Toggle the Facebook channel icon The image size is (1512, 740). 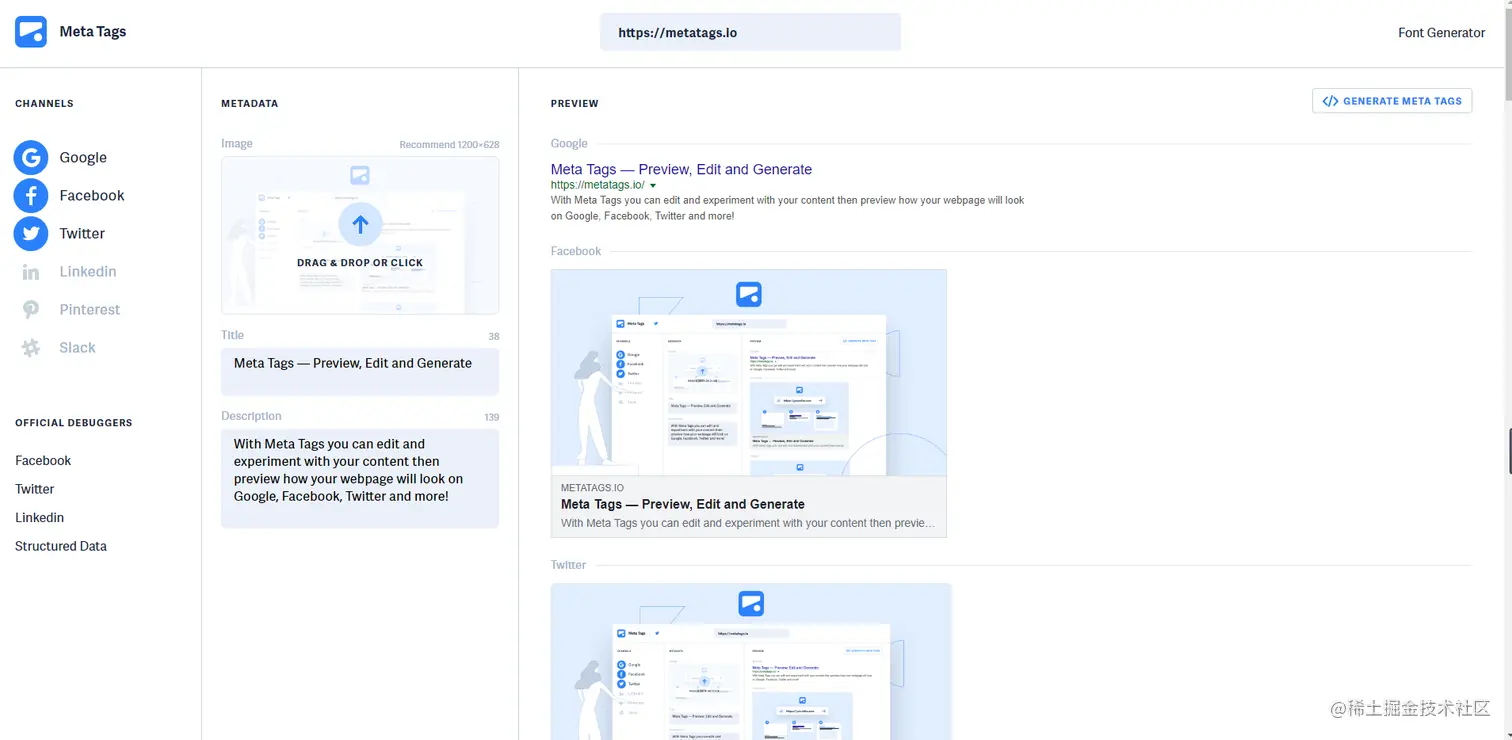(31, 195)
